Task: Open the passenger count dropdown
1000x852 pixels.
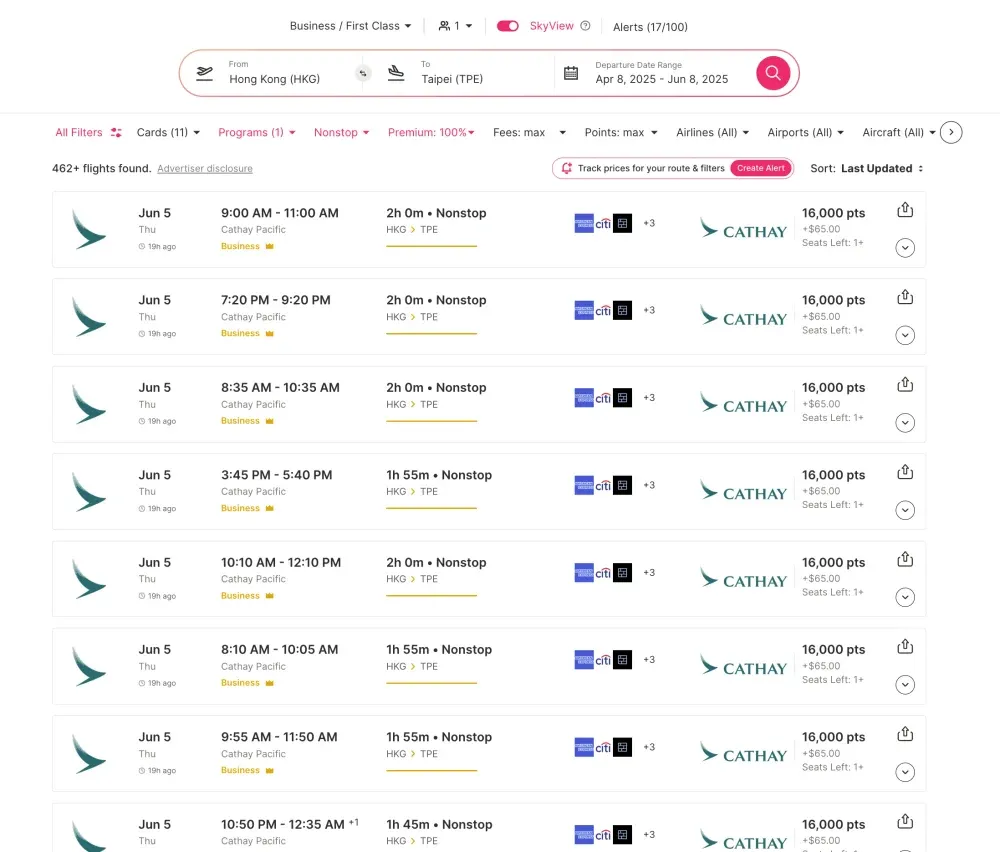Action: coord(456,26)
